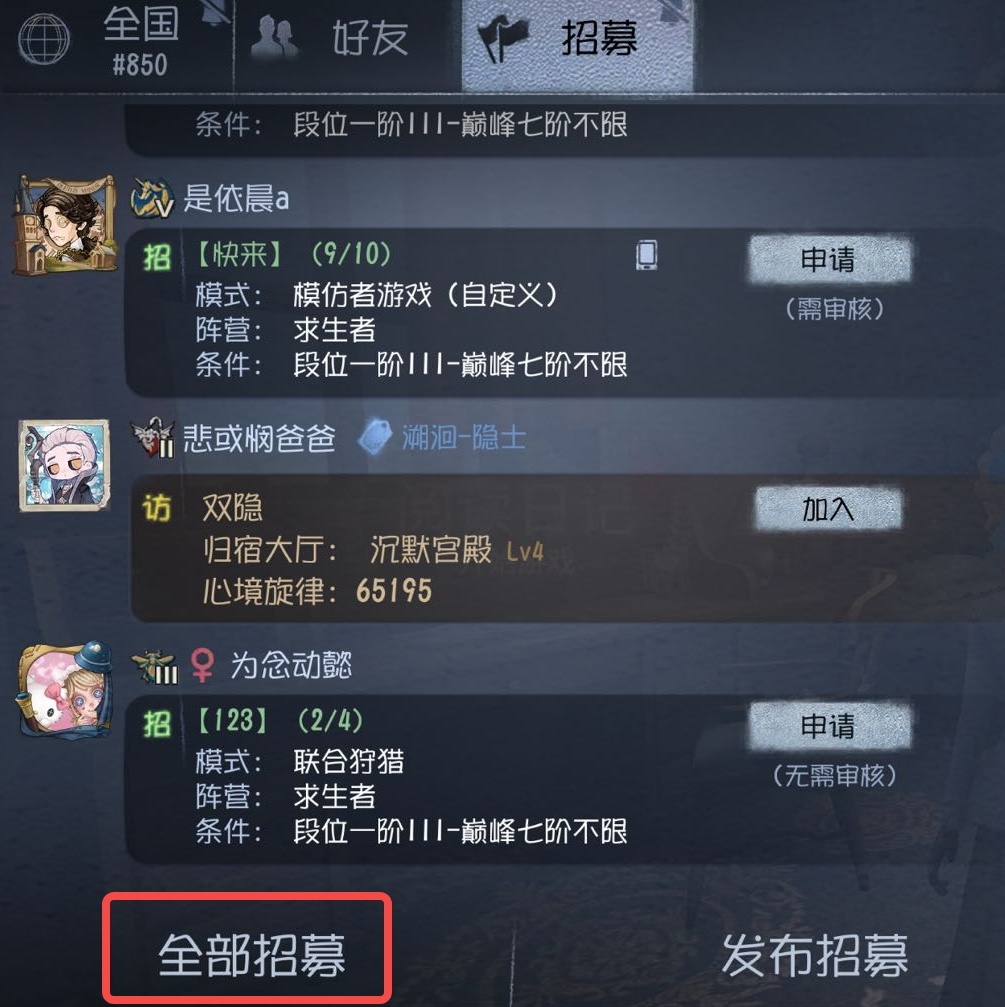Open the globe channel icon
This screenshot has width=1005, height=1007.
(44, 39)
